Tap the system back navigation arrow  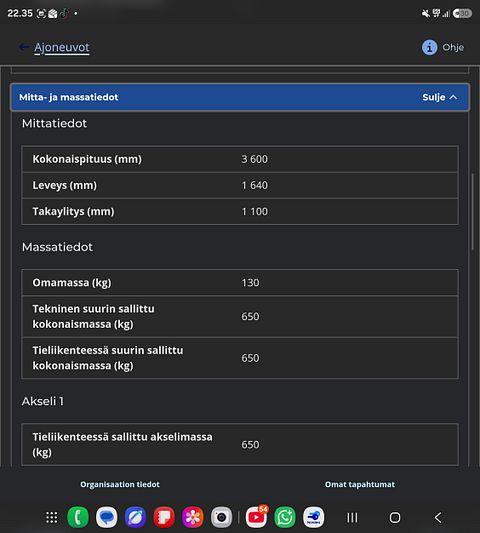438,518
